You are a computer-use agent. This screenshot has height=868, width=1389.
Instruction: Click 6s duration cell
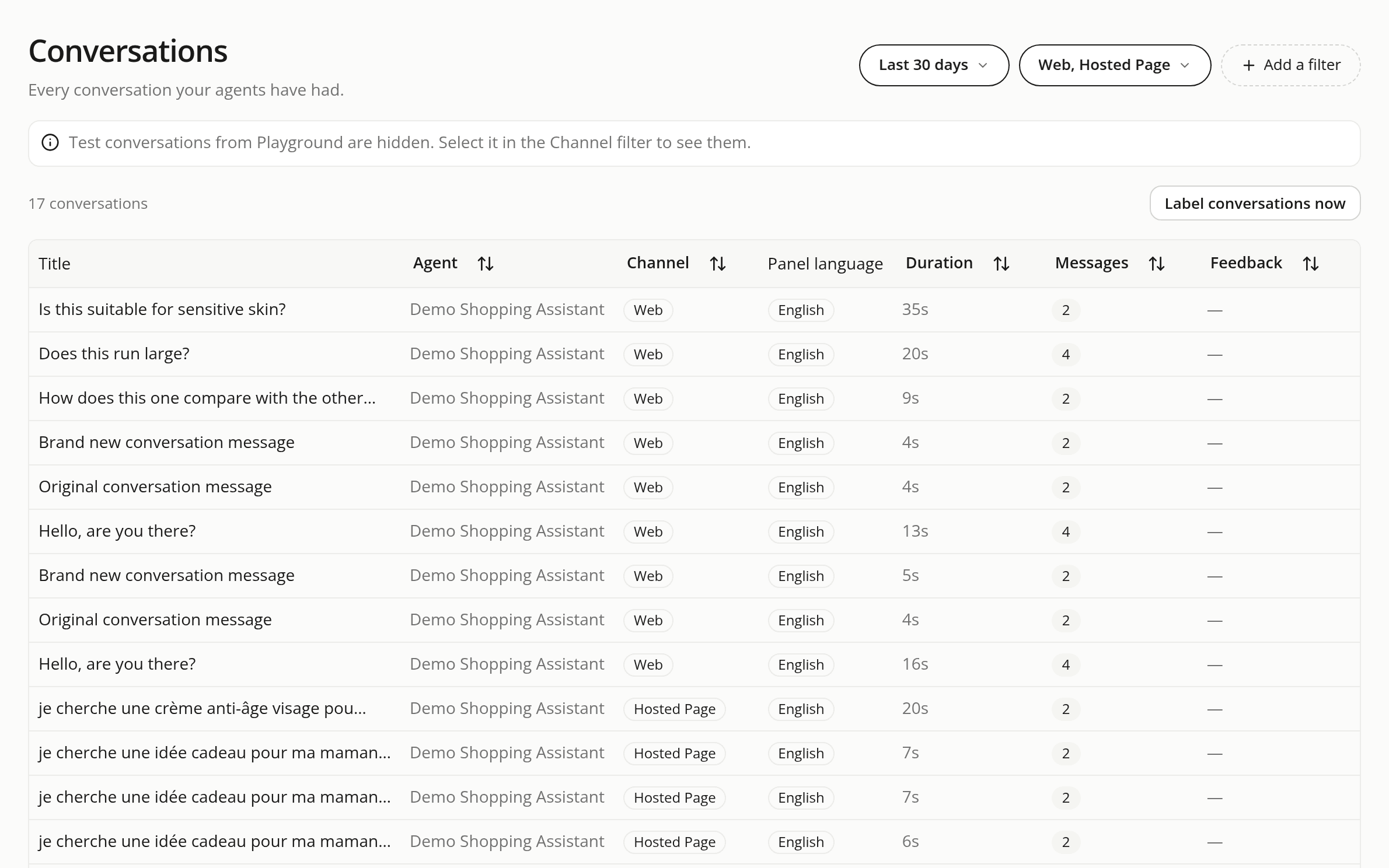point(910,841)
